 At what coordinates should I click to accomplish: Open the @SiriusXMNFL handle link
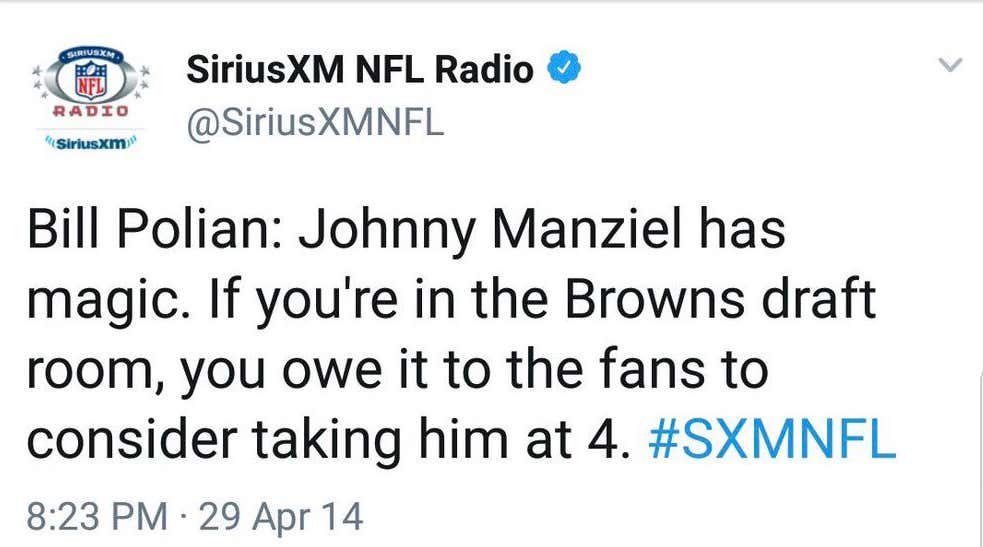coord(315,122)
